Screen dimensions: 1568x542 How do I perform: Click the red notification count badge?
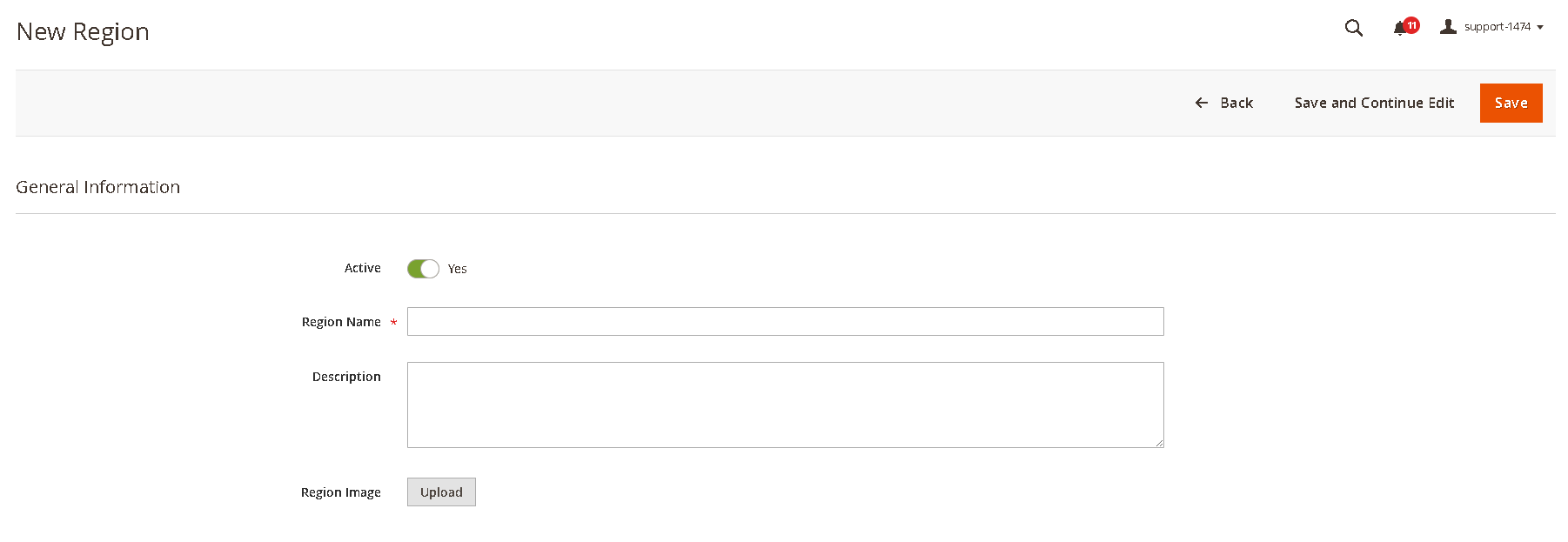(x=1411, y=25)
